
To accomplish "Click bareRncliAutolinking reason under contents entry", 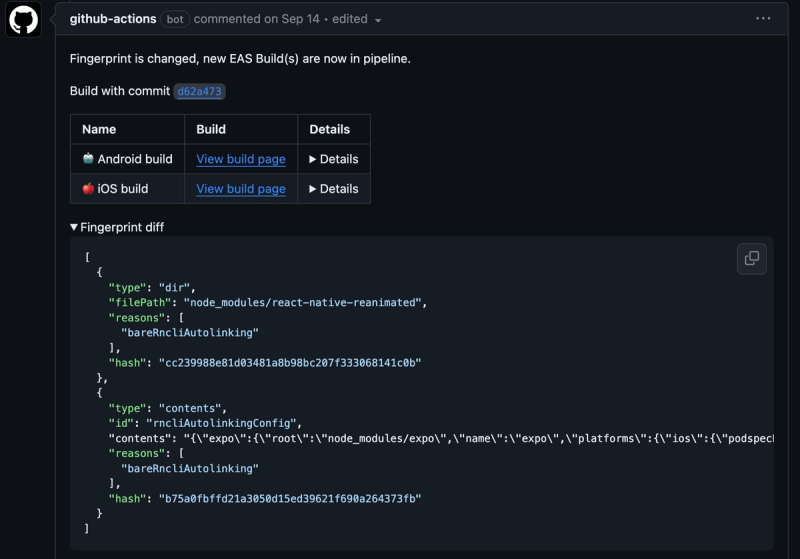I will pos(190,468).
